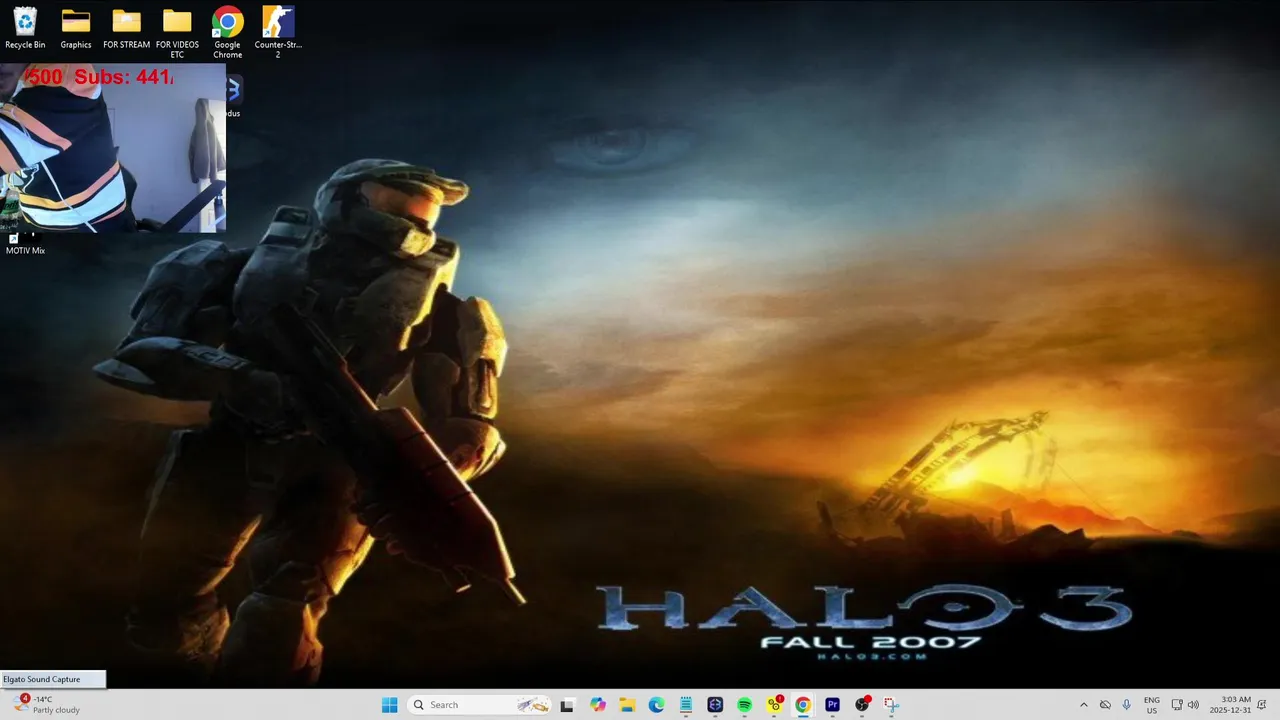
Task: Click the OneDrive cloud tray icon
Action: pos(1105,705)
